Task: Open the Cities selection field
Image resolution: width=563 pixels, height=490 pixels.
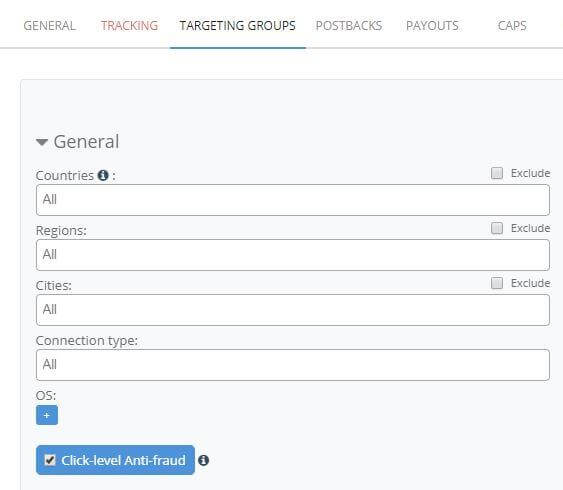Action: coord(293,310)
